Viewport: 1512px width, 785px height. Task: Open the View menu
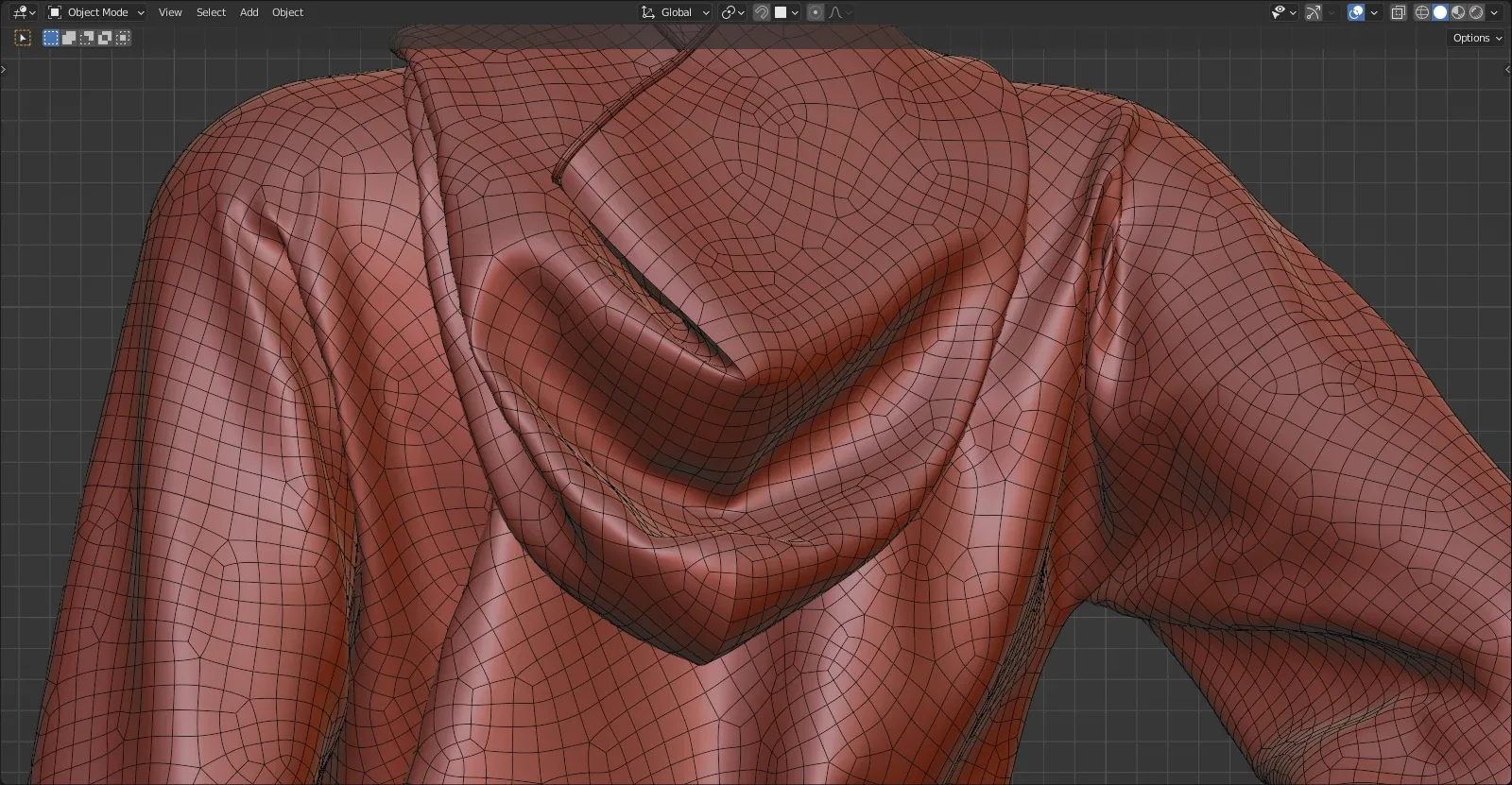point(170,12)
